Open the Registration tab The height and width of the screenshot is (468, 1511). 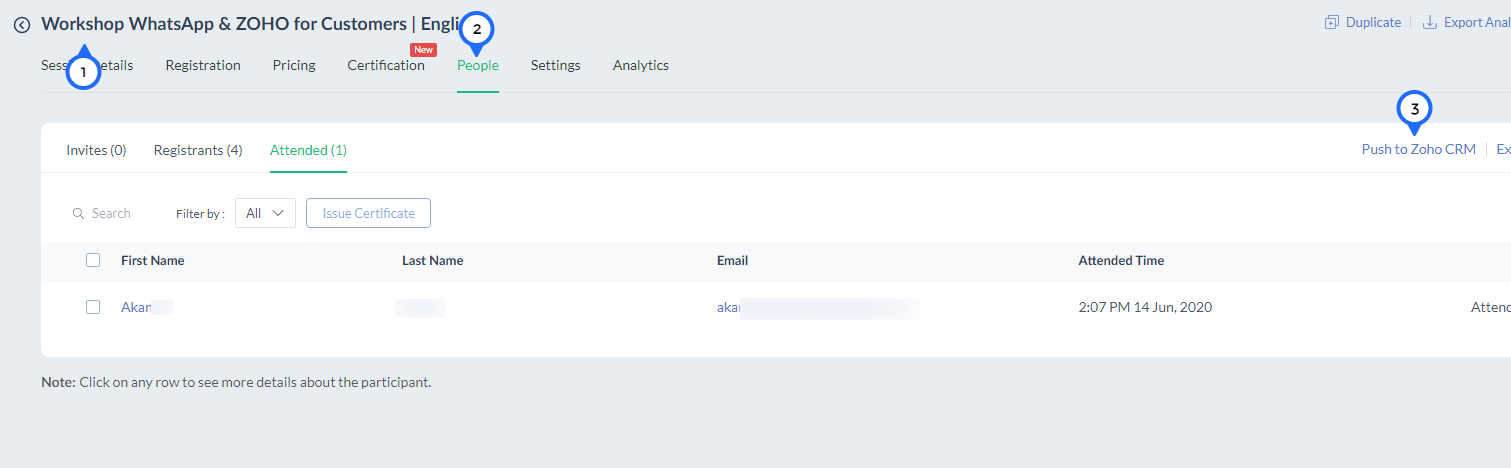[x=203, y=65]
